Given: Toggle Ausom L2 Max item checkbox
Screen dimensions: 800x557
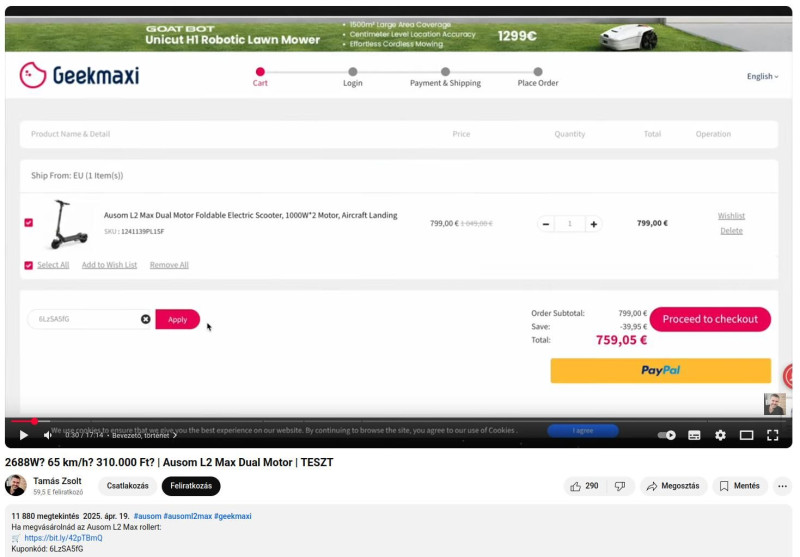Looking at the screenshot, I should click(x=29, y=223).
